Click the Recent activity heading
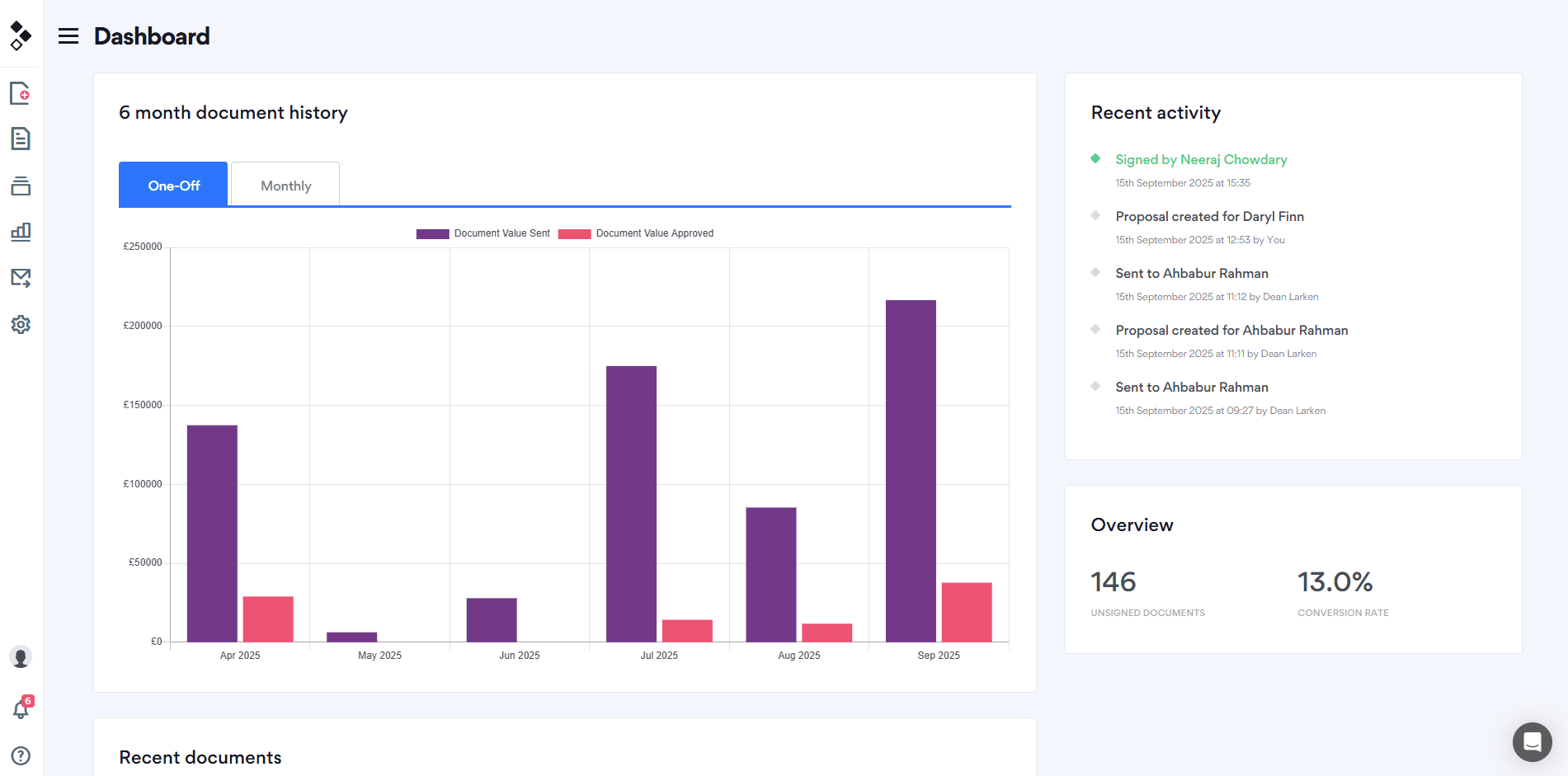 1156,113
